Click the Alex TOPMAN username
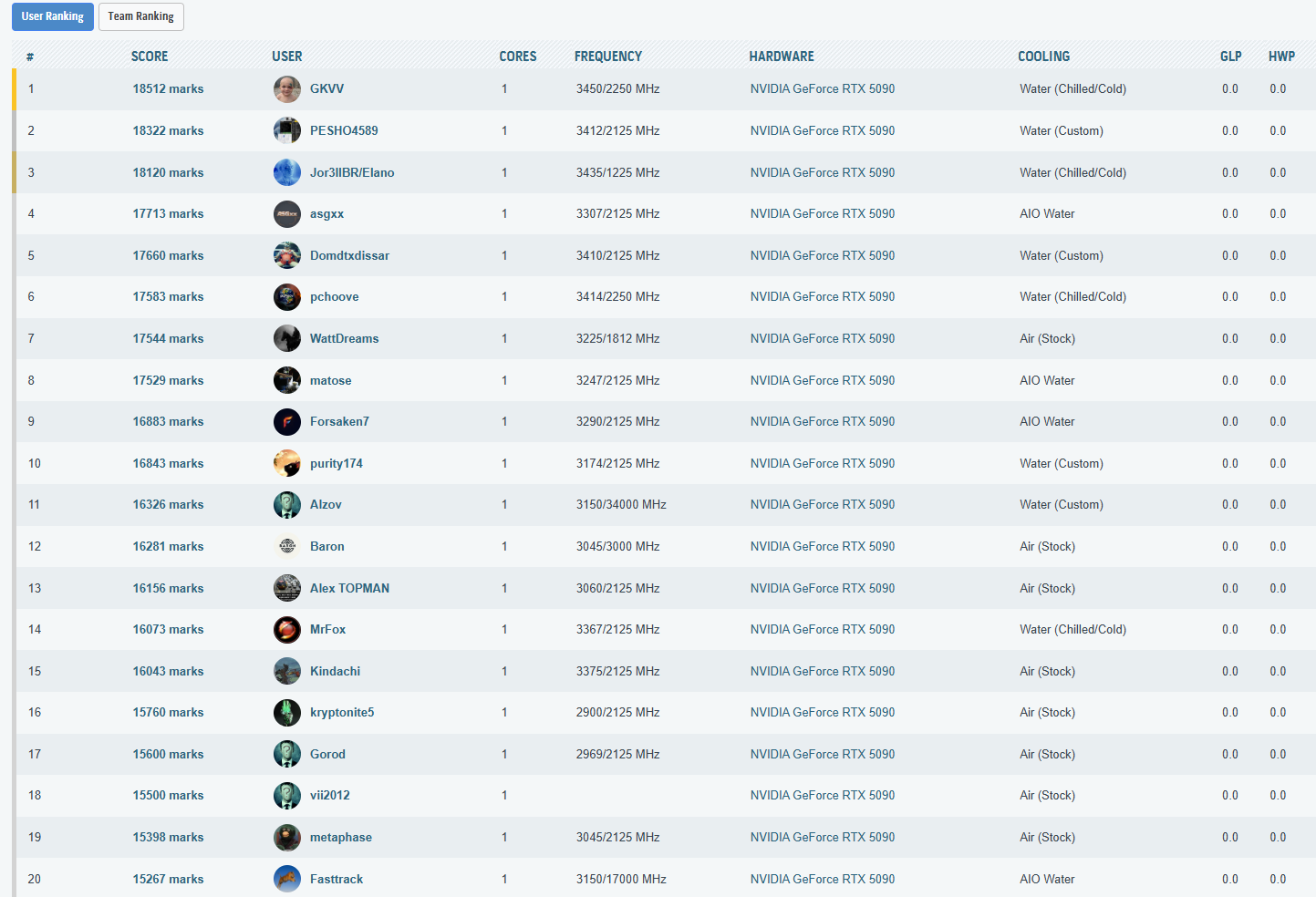The image size is (1316, 897). click(x=349, y=588)
